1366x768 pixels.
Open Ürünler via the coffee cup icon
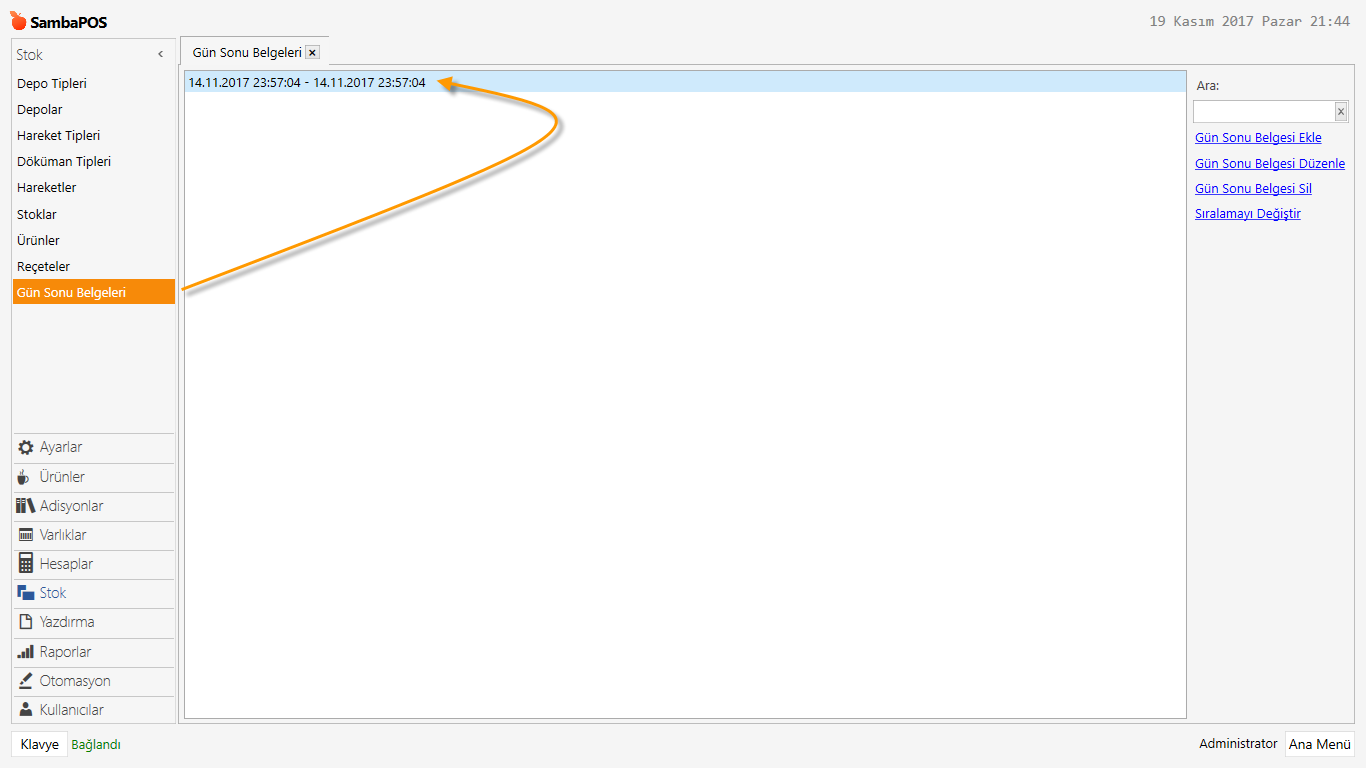25,477
